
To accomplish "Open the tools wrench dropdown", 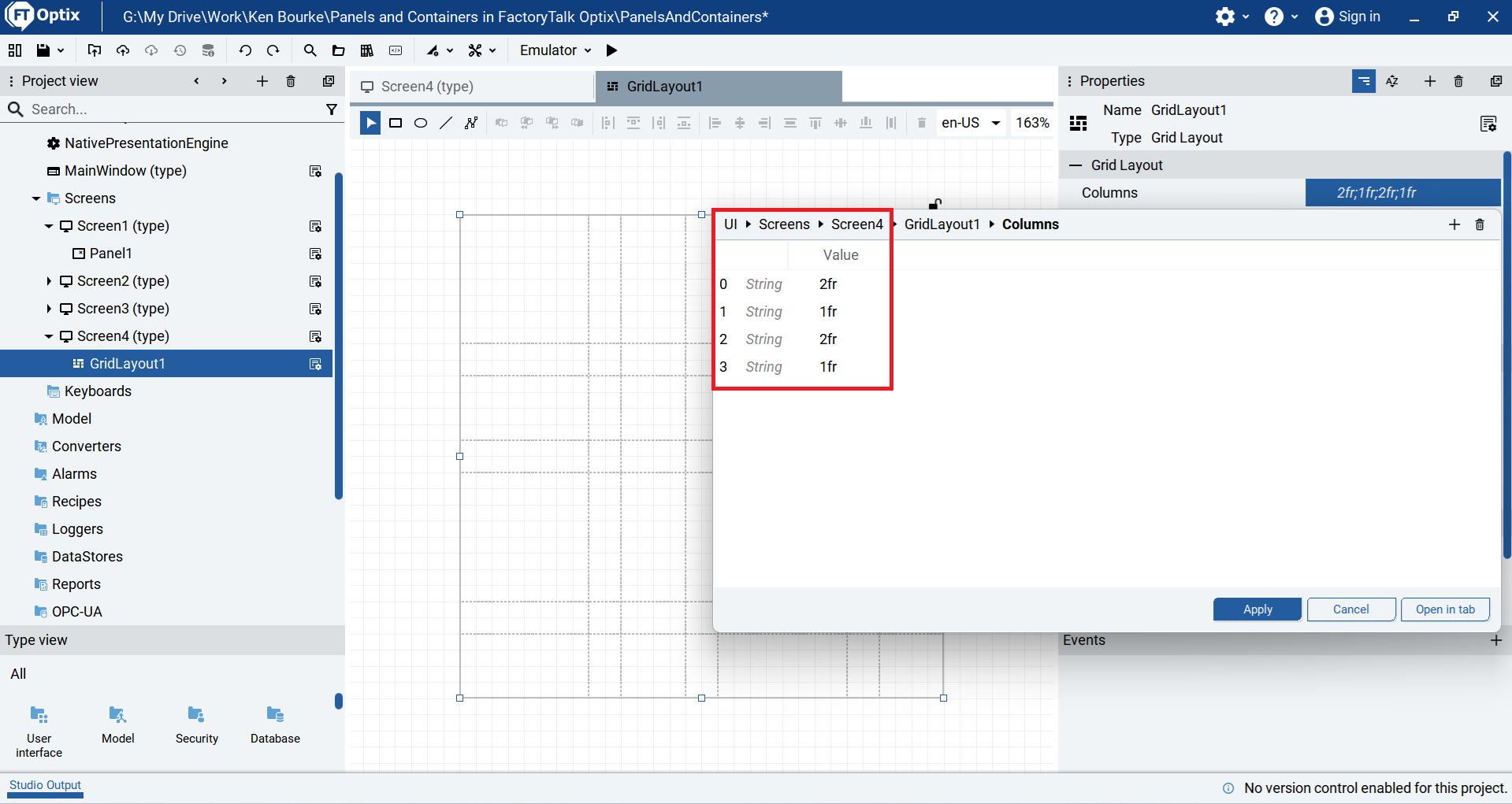I will pos(482,50).
